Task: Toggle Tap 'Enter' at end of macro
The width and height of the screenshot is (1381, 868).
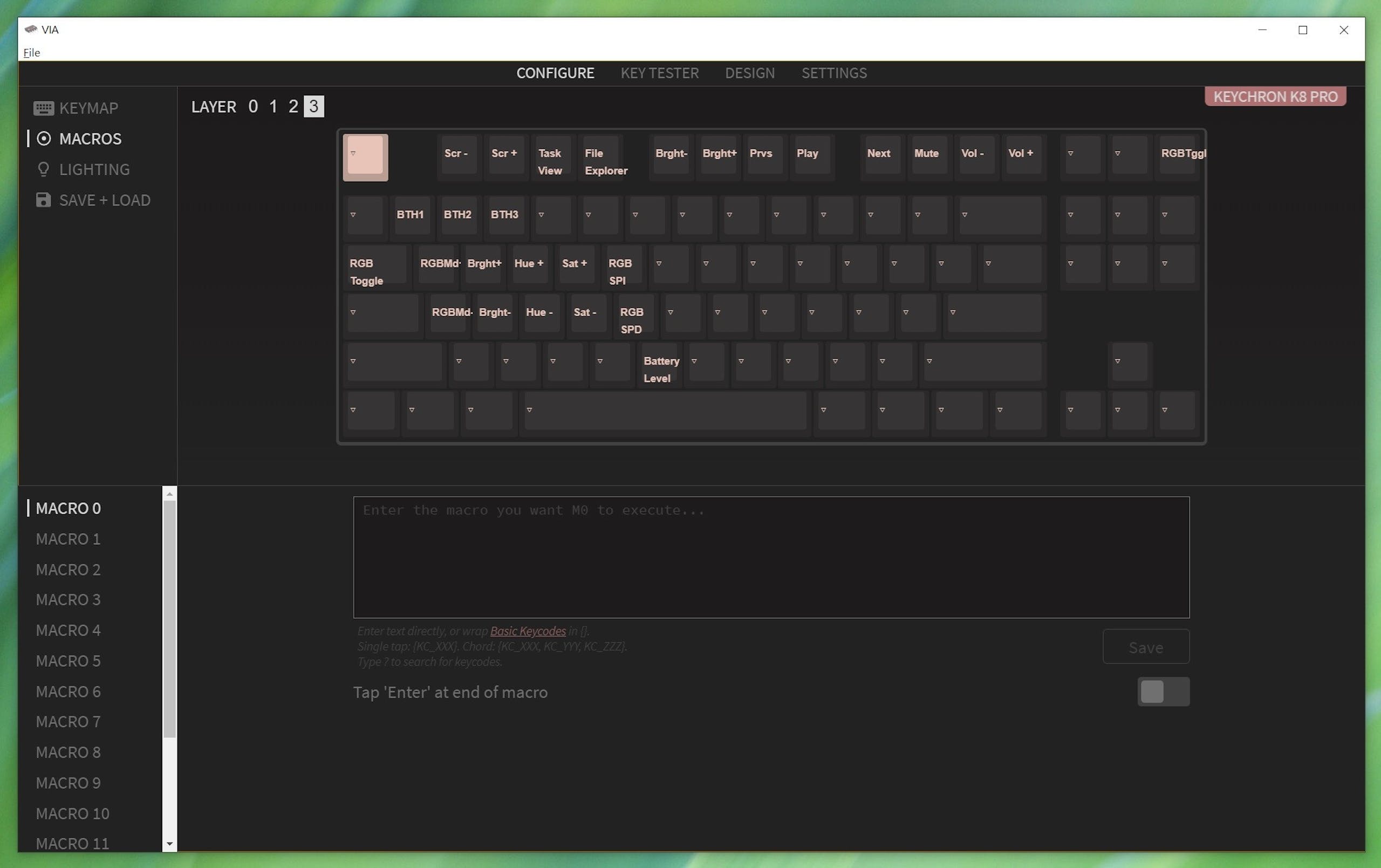Action: pos(1163,692)
